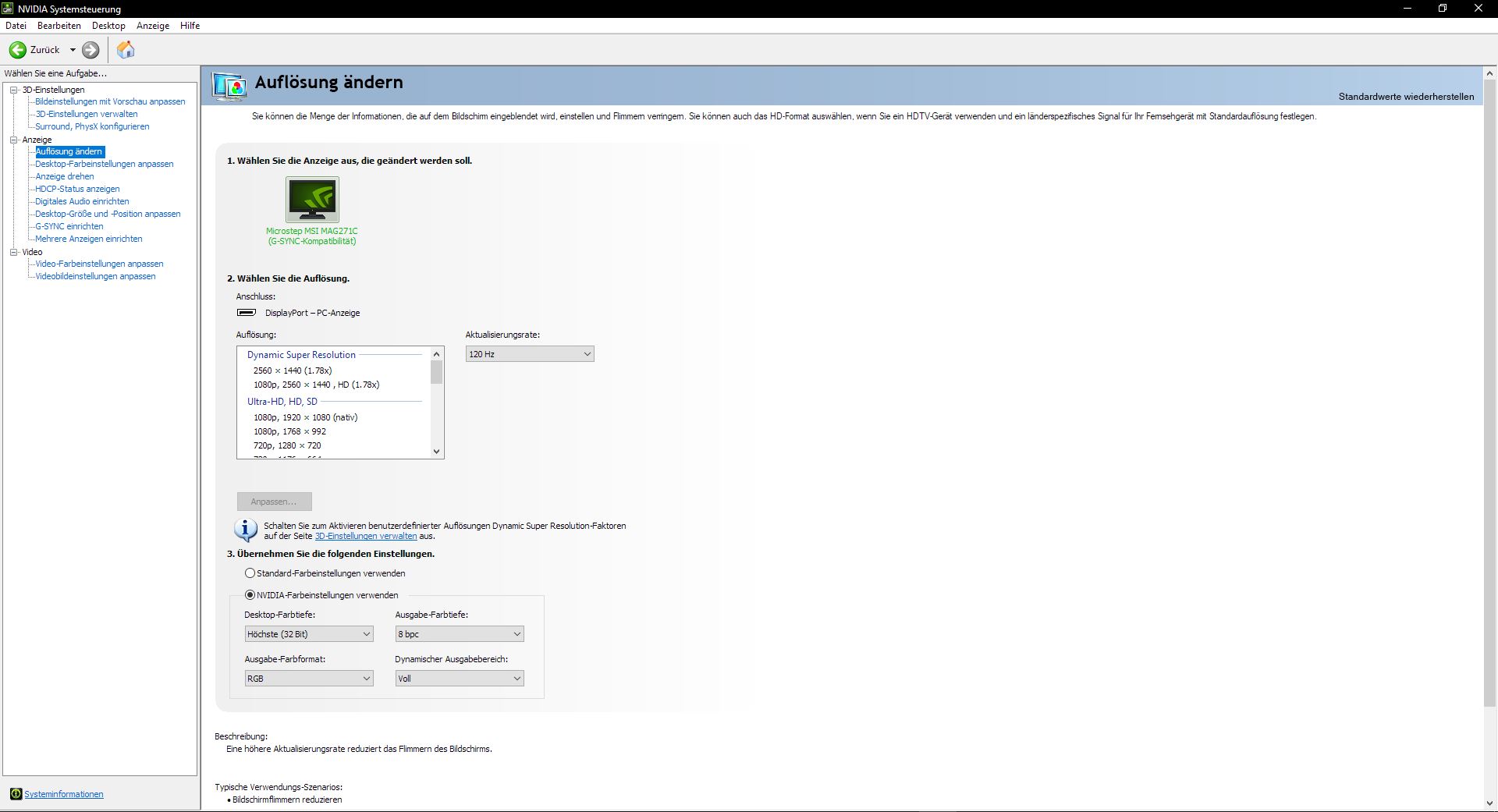Open the Desktop menu

(108, 26)
